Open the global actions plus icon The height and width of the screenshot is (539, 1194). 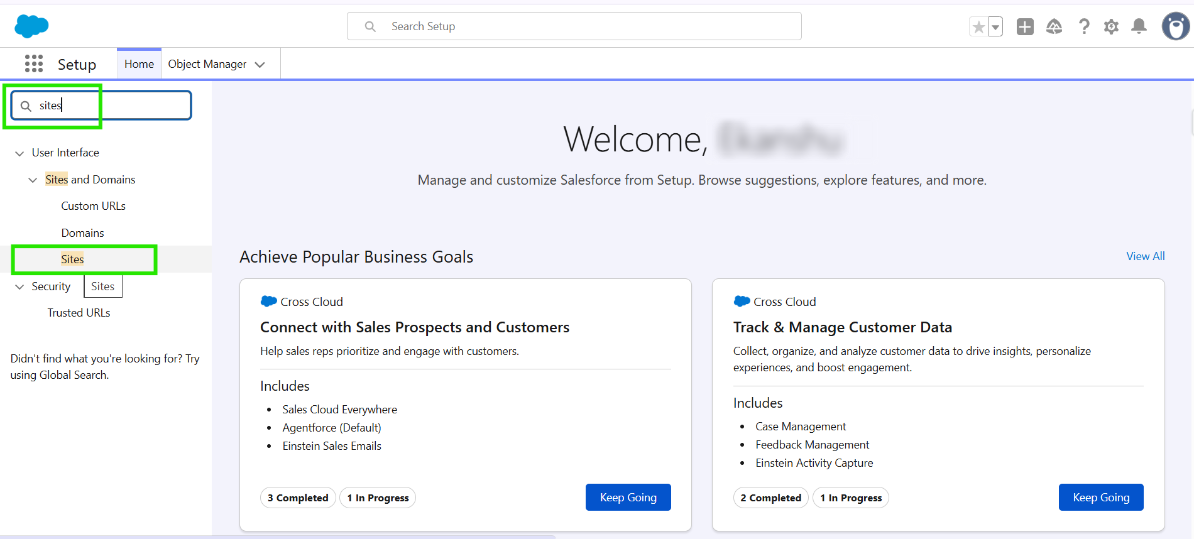[1025, 27]
